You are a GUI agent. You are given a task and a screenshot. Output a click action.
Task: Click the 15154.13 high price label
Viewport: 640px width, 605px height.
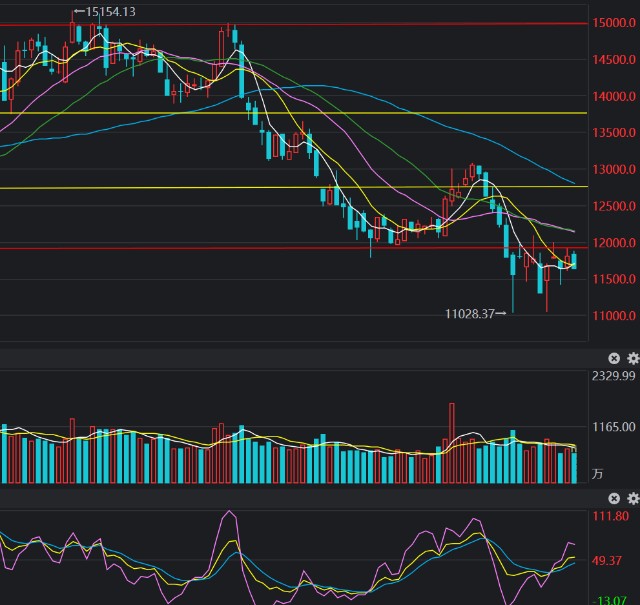(105, 12)
